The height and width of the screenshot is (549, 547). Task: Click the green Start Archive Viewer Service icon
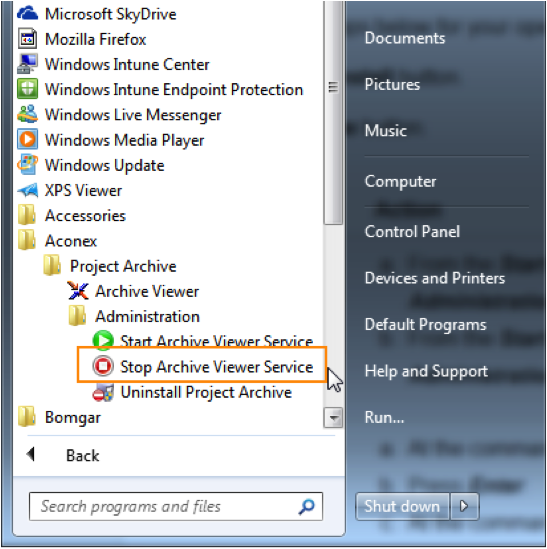pos(103,341)
